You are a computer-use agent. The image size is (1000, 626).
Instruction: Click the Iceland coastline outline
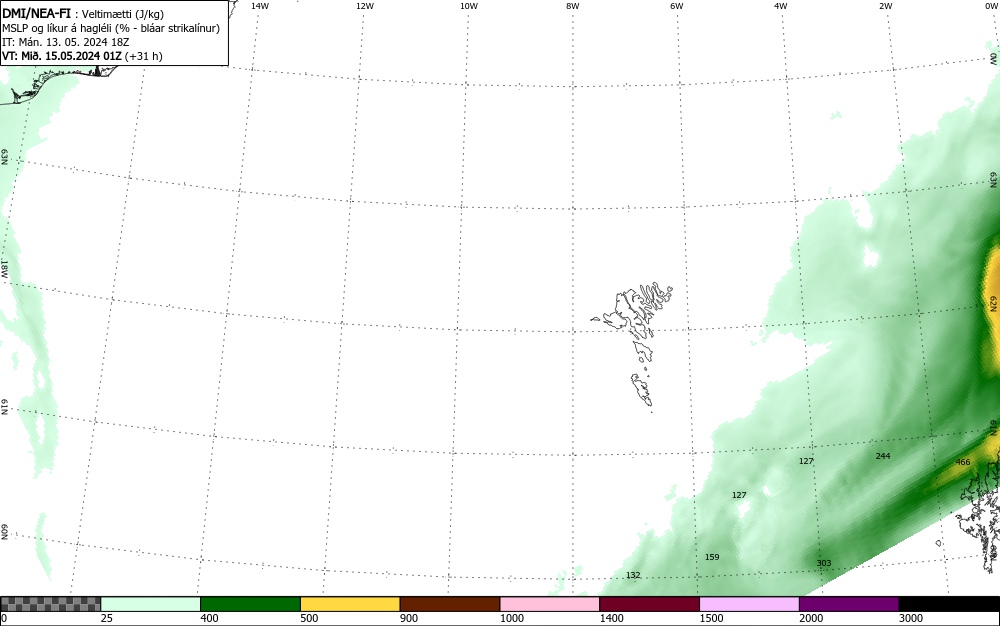coord(61,83)
